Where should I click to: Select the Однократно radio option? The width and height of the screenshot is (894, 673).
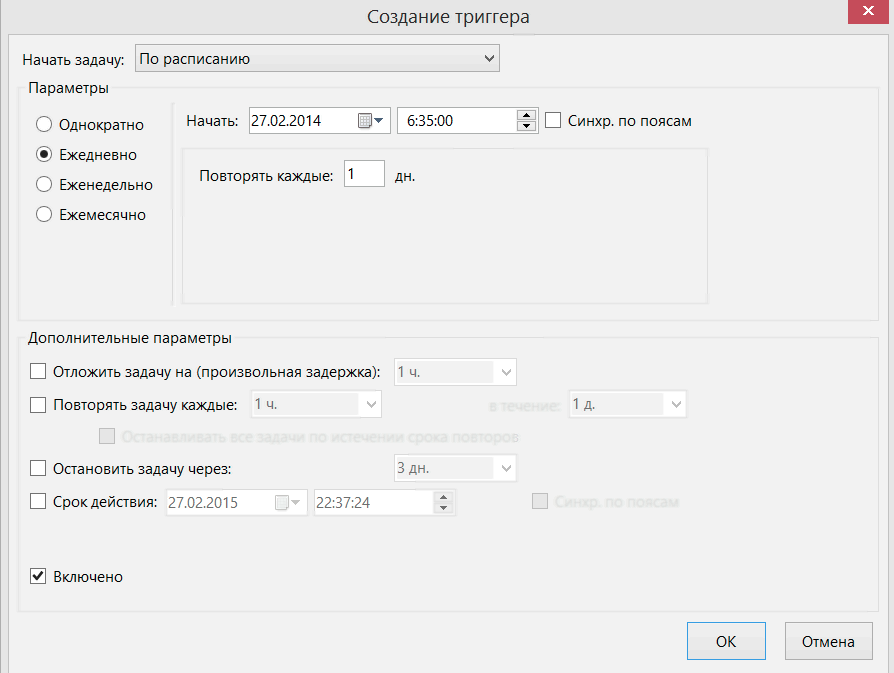point(44,125)
